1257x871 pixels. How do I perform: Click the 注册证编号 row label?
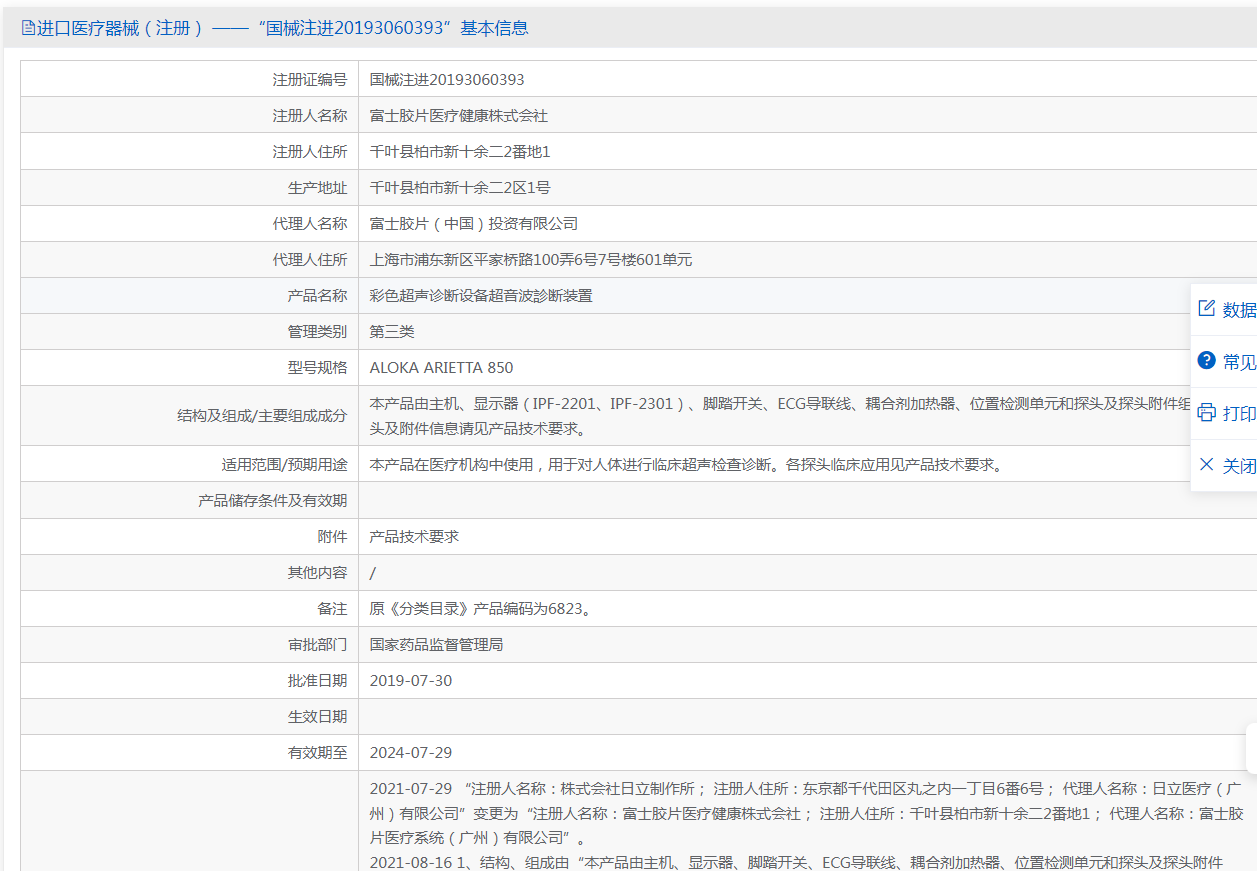(310, 80)
